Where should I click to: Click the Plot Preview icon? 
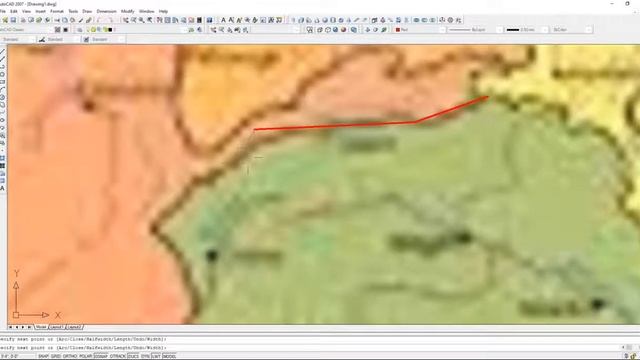tap(31, 20)
